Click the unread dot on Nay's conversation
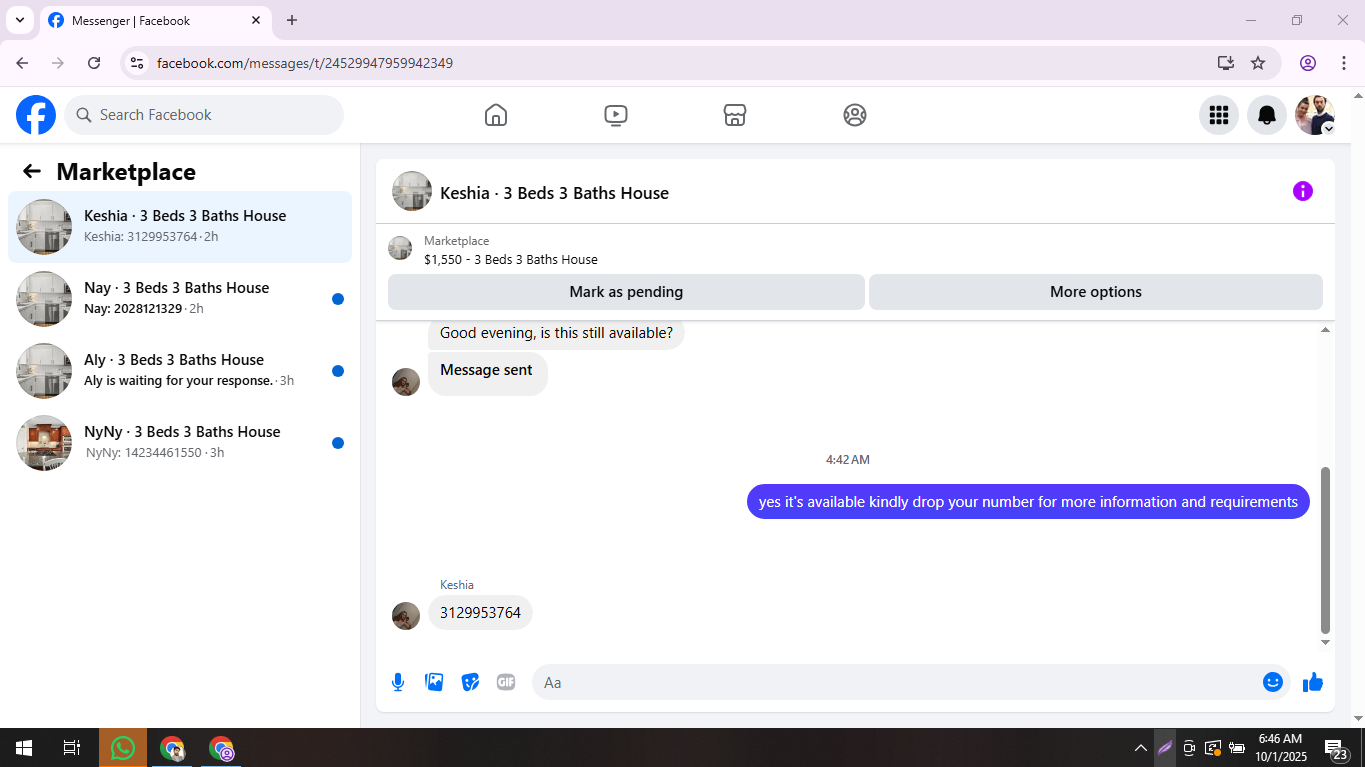This screenshot has width=1365, height=767. coord(338,299)
